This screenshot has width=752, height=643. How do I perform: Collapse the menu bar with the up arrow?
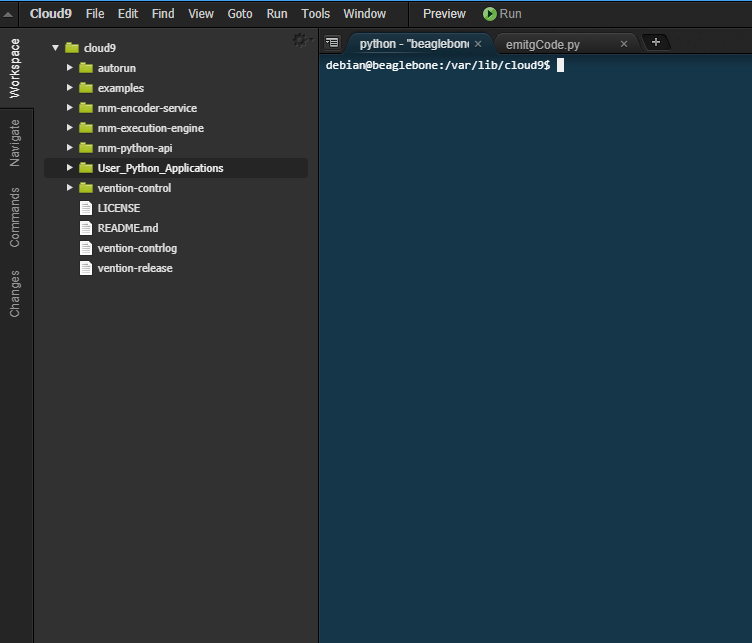point(8,14)
